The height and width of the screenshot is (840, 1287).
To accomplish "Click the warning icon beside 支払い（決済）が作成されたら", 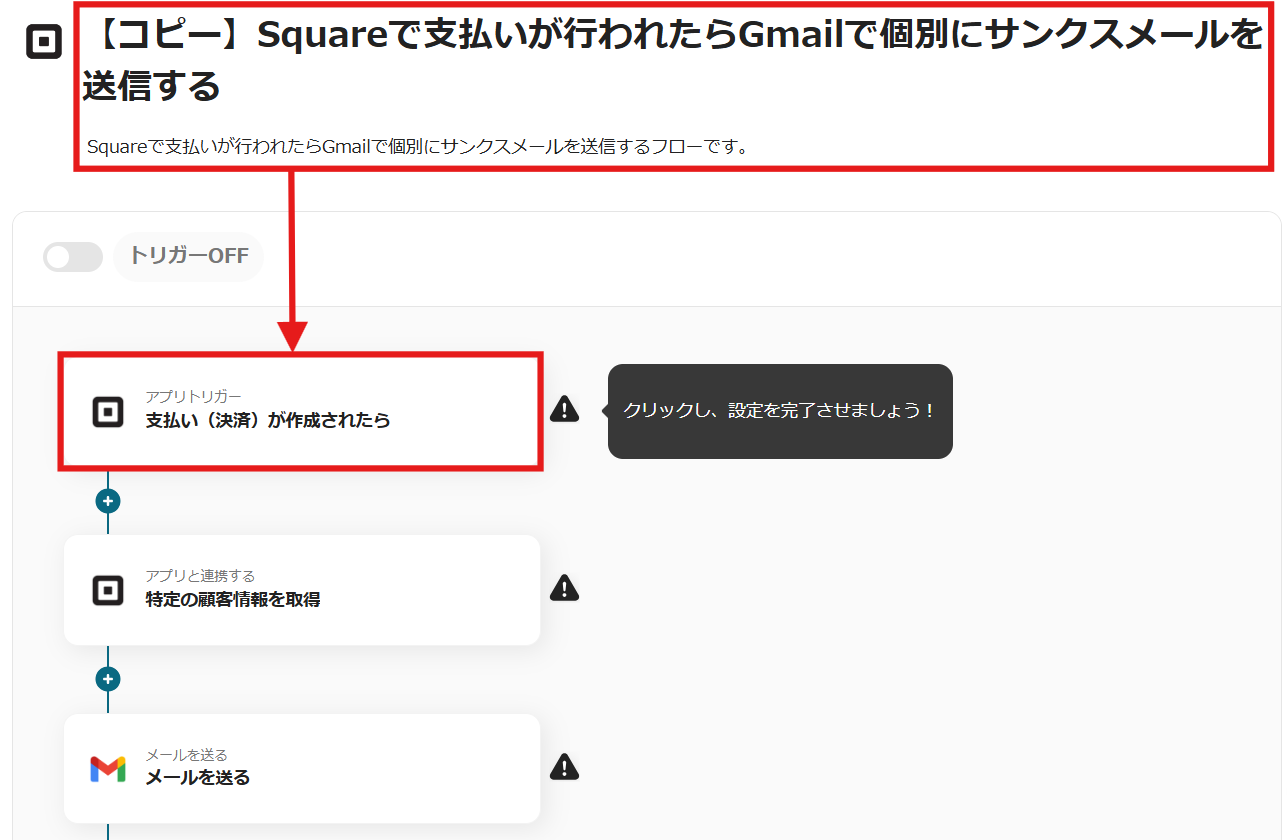I will (x=564, y=409).
